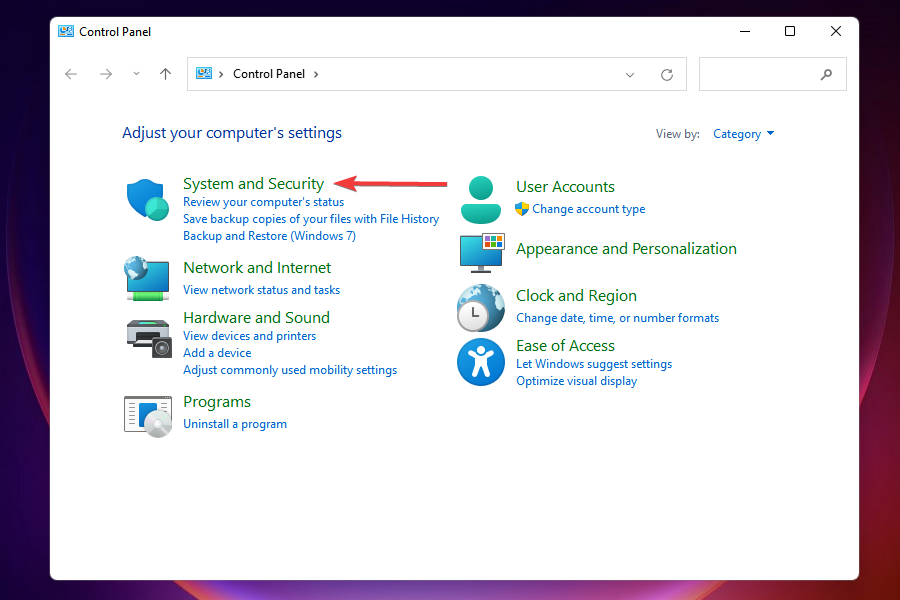The height and width of the screenshot is (600, 900).
Task: Maximize the Control Panel window
Action: pos(790,32)
